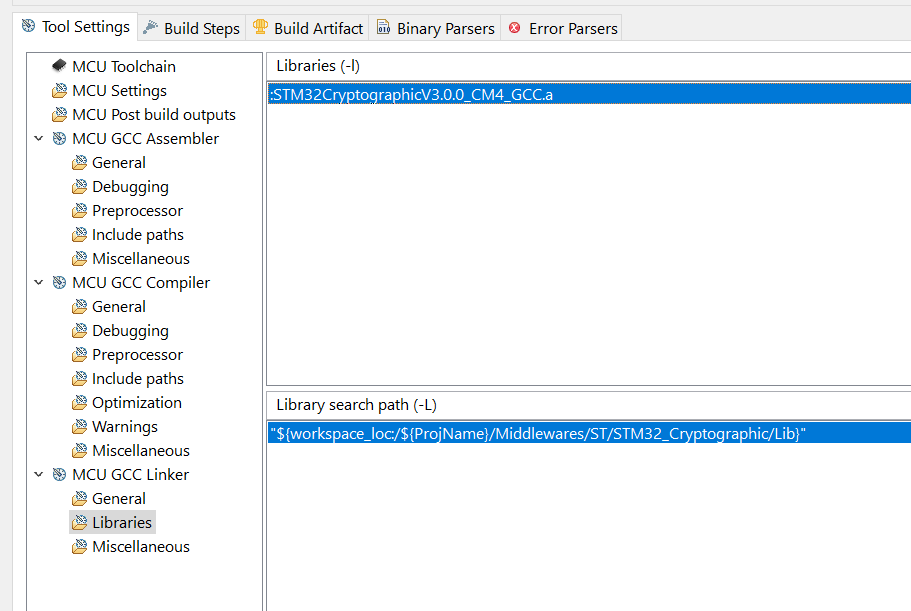Click the MCU Toolchain chip icon
911x611 pixels.
click(x=60, y=67)
